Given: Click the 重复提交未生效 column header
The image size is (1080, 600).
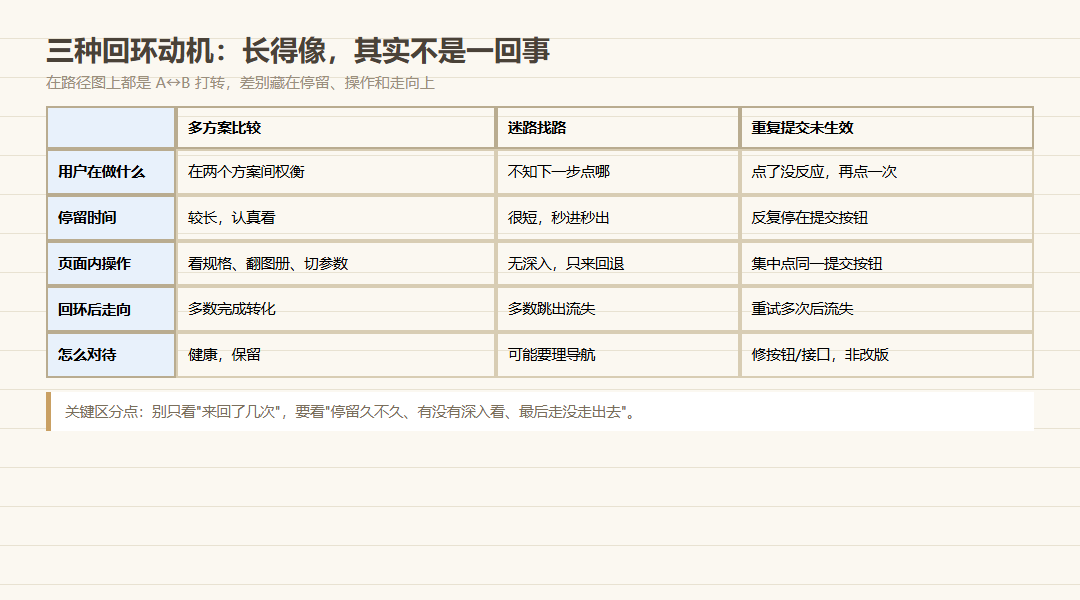Looking at the screenshot, I should [x=886, y=127].
